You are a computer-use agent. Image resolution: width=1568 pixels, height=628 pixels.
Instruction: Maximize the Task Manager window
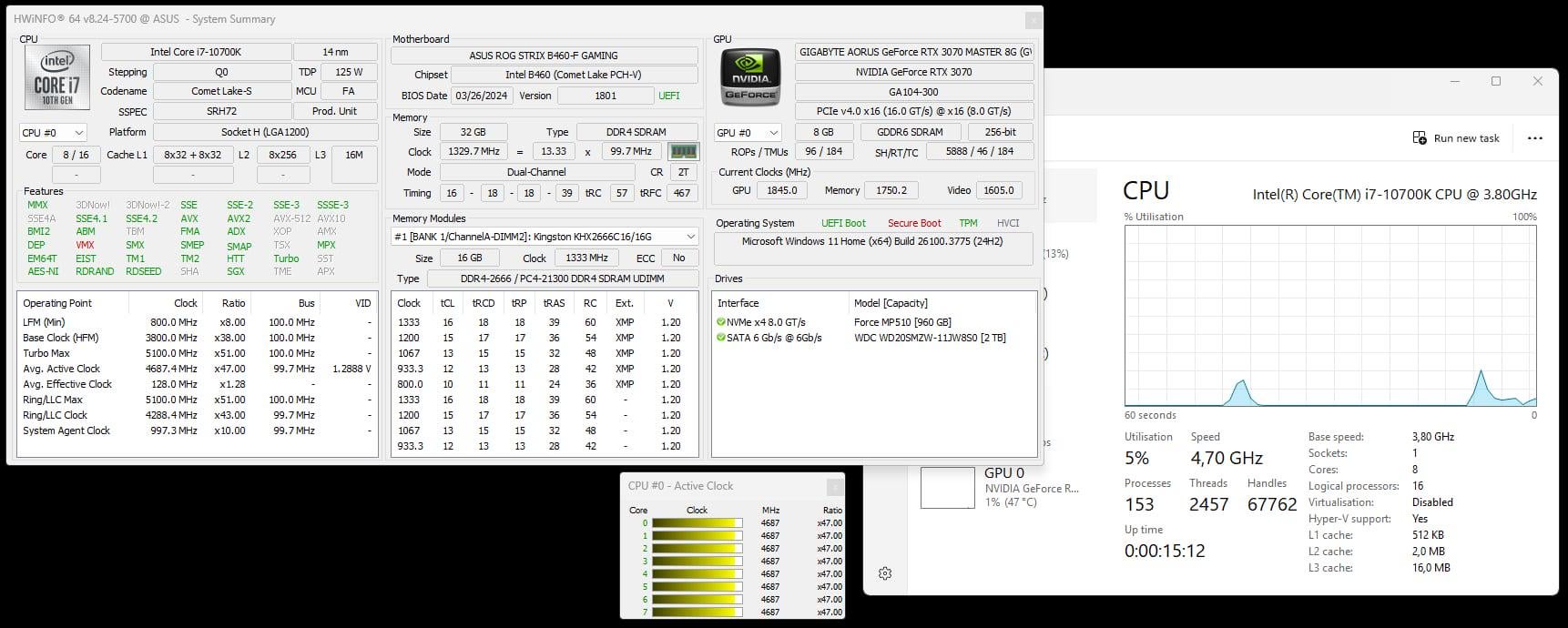tap(1495, 81)
